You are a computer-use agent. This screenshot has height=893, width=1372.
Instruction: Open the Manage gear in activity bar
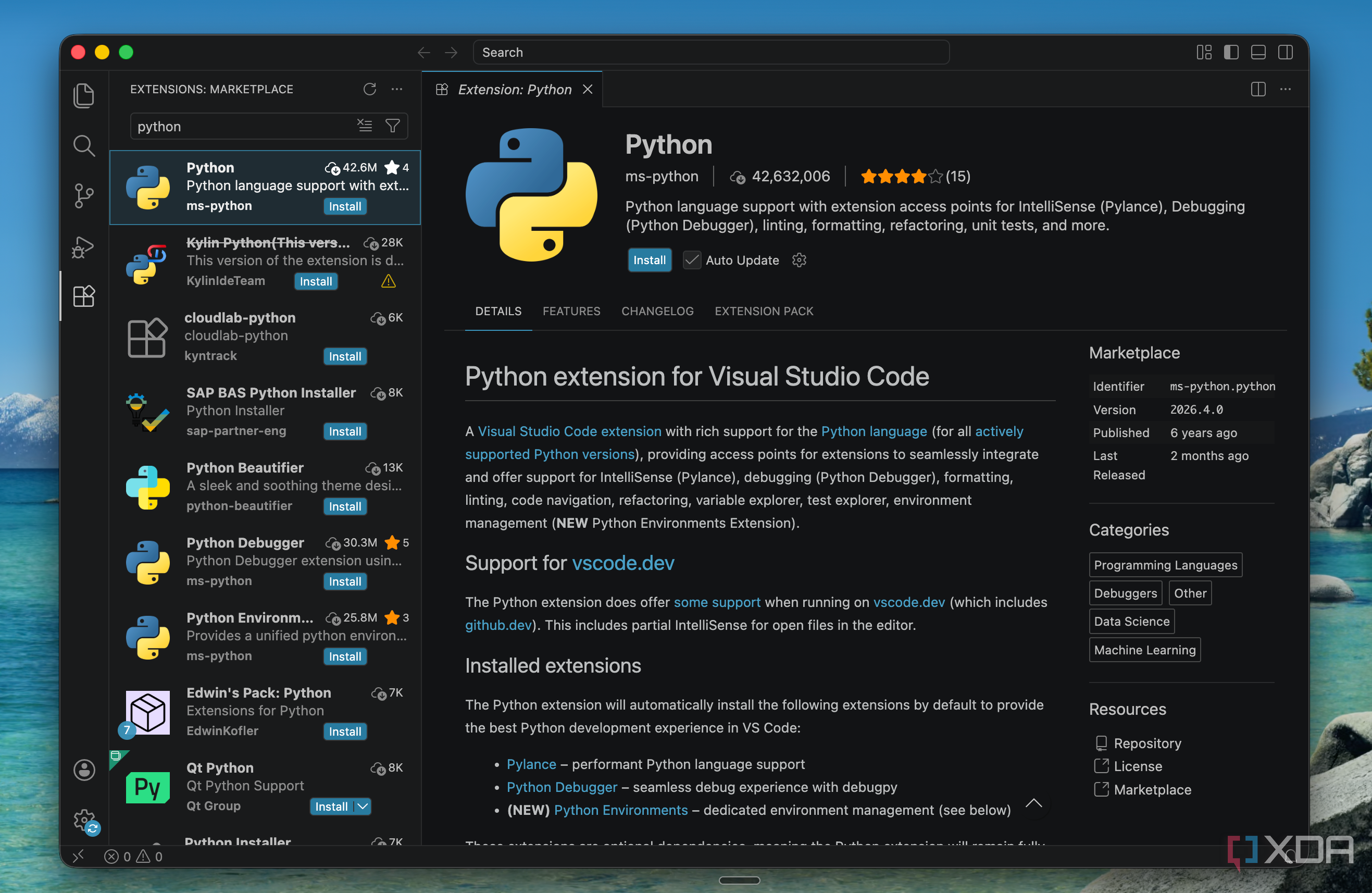point(85,821)
